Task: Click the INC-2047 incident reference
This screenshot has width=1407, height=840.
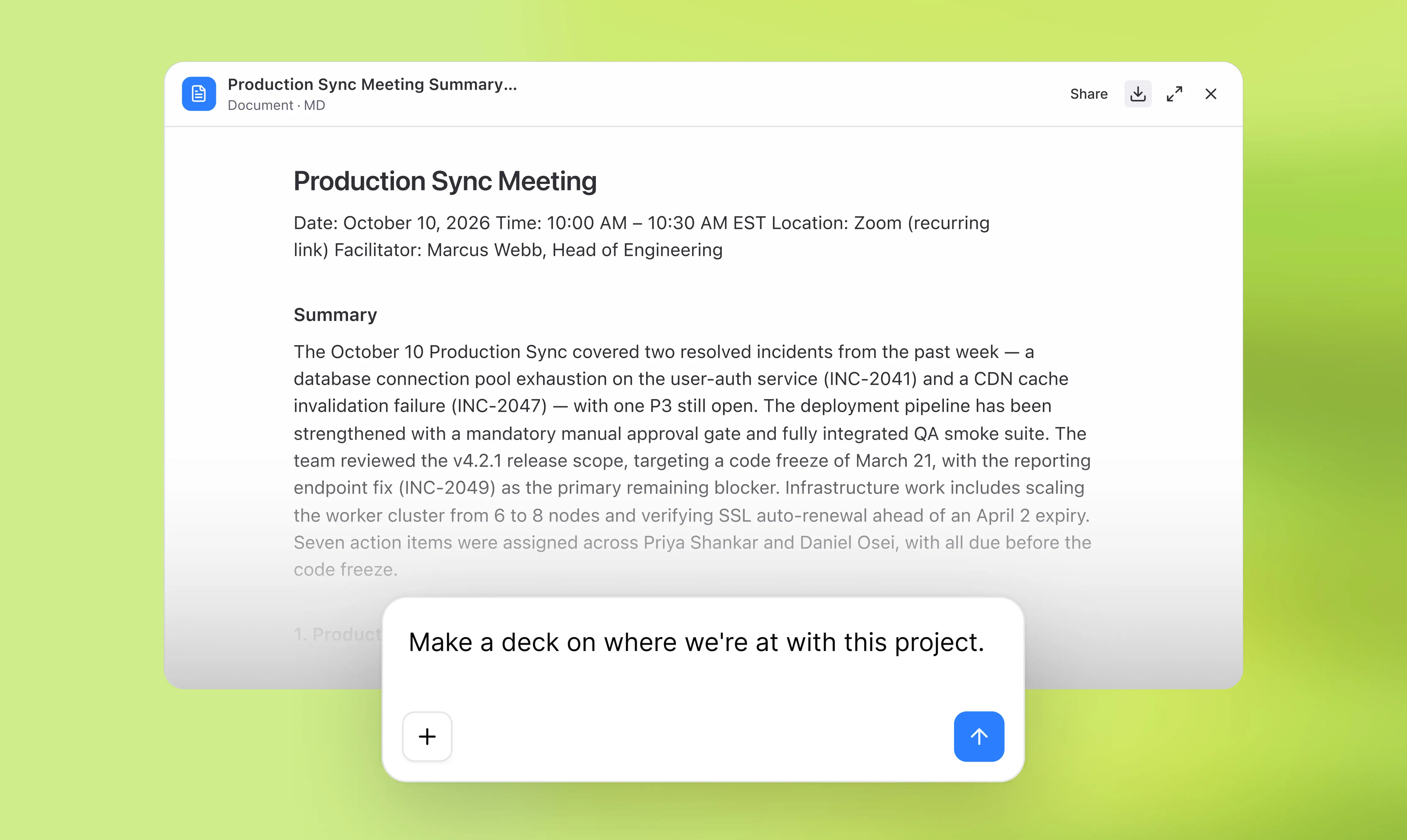Action: (499, 406)
